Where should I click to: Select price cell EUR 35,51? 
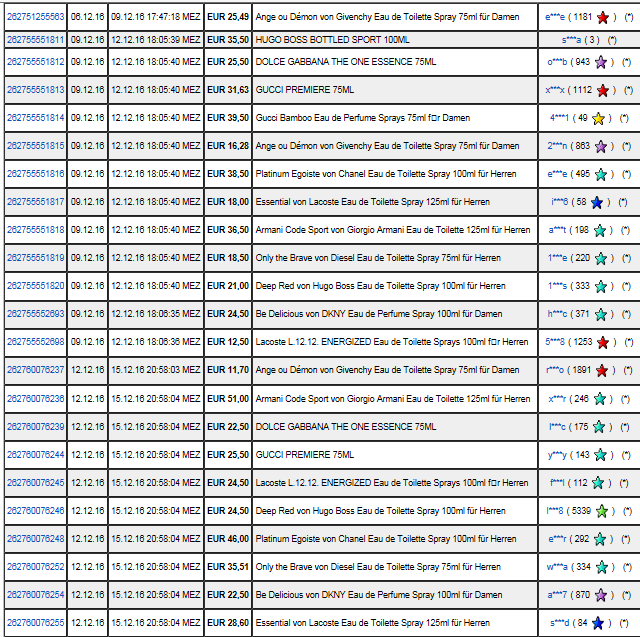pyautogui.click(x=228, y=567)
